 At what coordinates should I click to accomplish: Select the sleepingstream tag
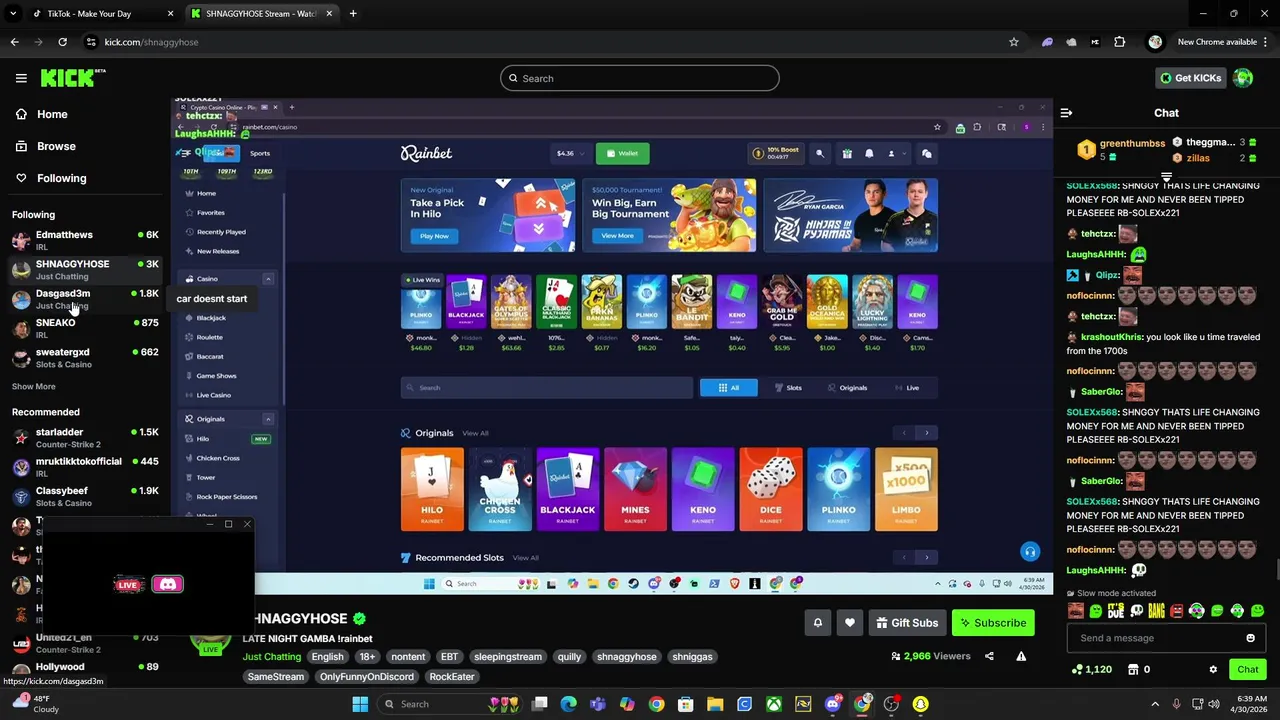tap(508, 657)
